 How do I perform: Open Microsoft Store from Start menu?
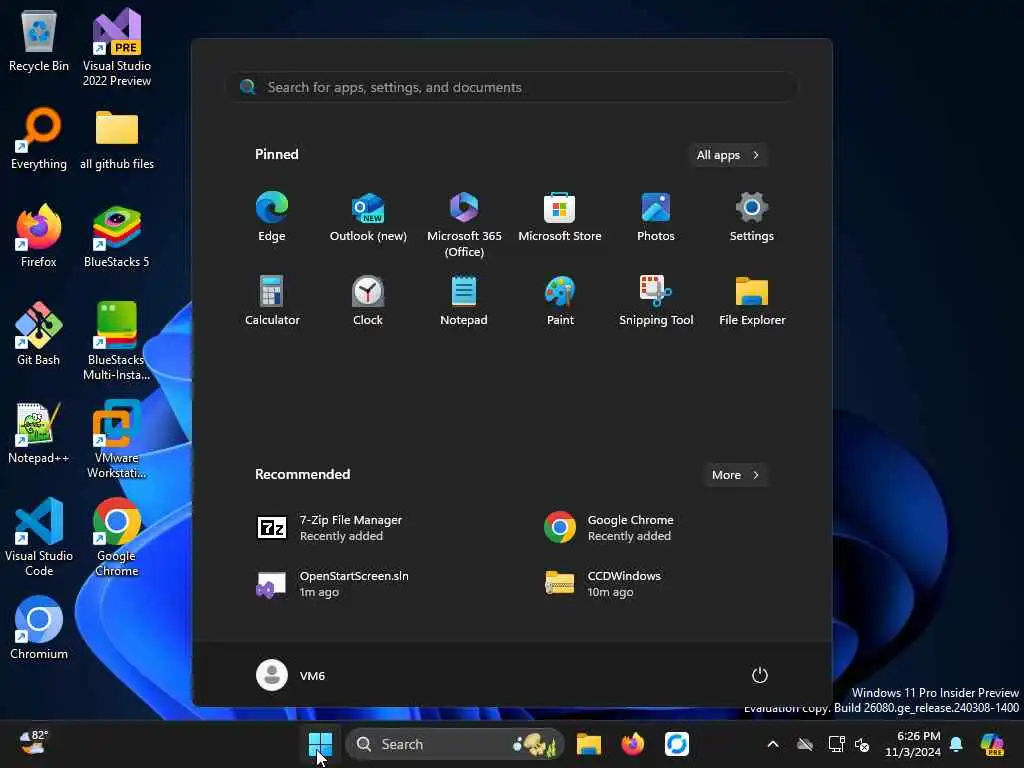pyautogui.click(x=560, y=217)
